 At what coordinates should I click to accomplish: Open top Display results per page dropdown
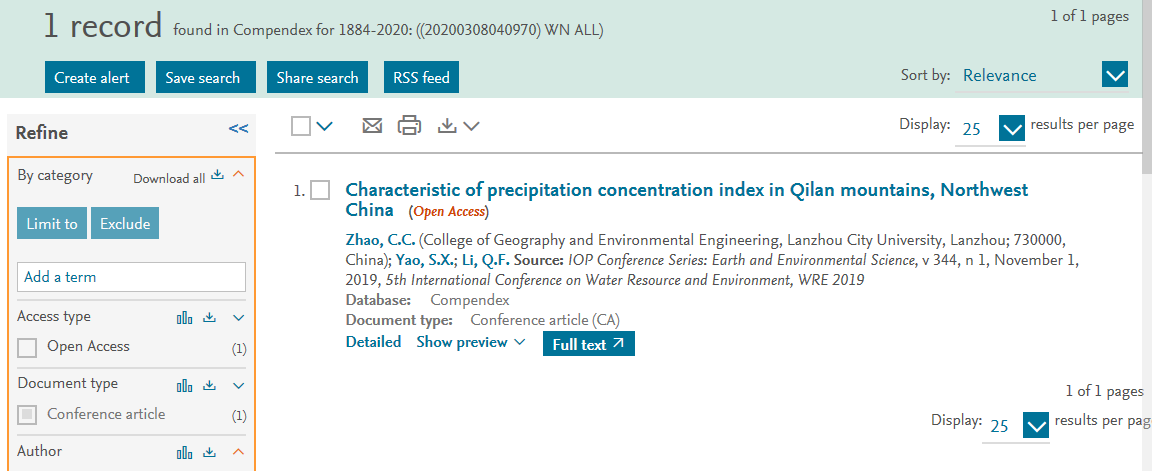click(1012, 129)
